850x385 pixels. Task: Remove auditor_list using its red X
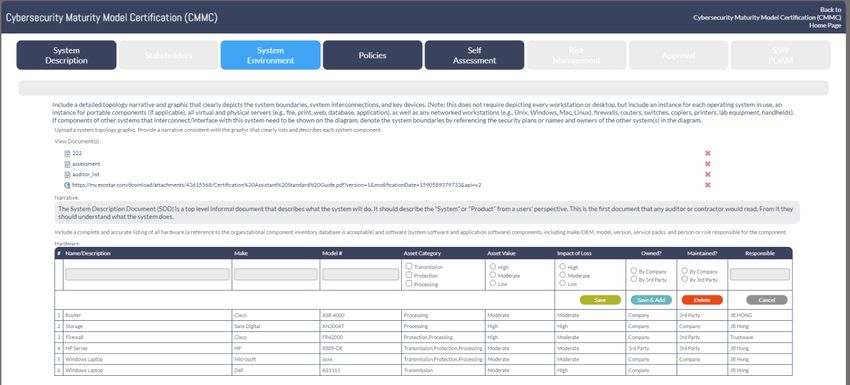[707, 175]
